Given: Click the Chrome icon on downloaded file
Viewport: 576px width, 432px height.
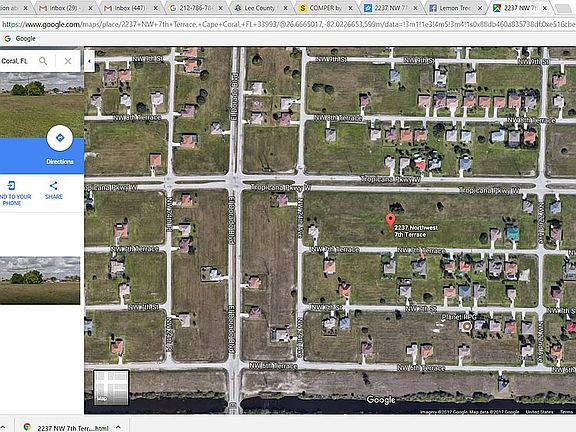Looking at the screenshot, I should tap(27, 427).
